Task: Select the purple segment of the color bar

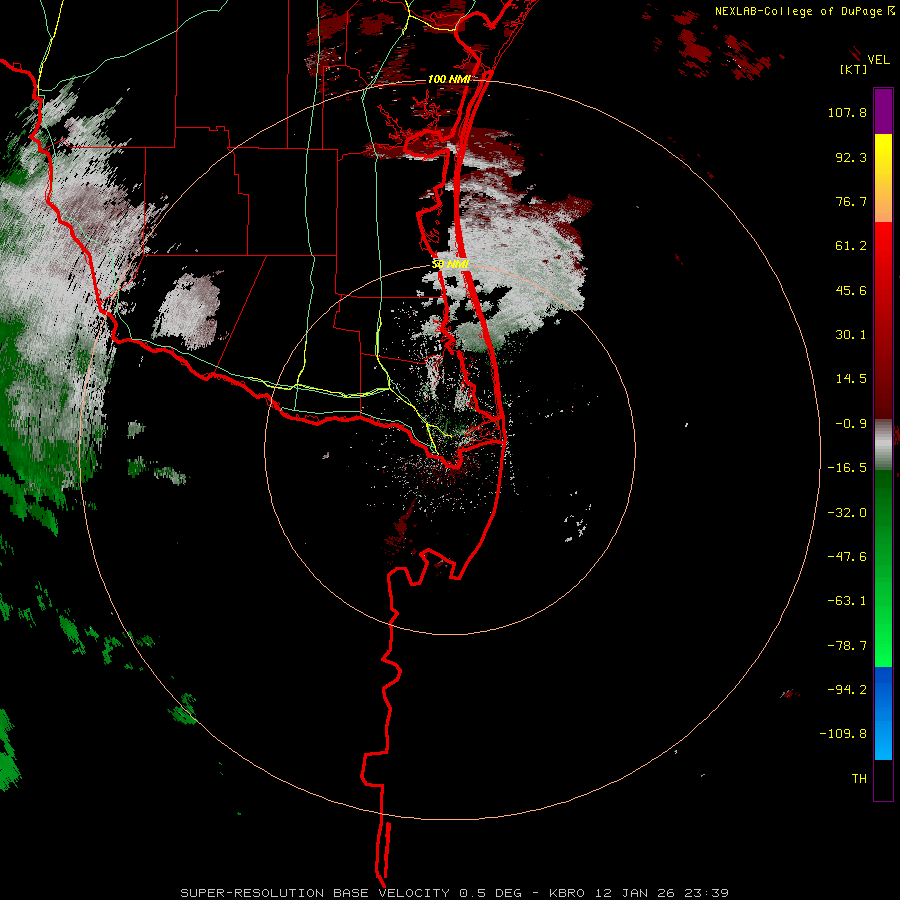Action: click(x=883, y=111)
